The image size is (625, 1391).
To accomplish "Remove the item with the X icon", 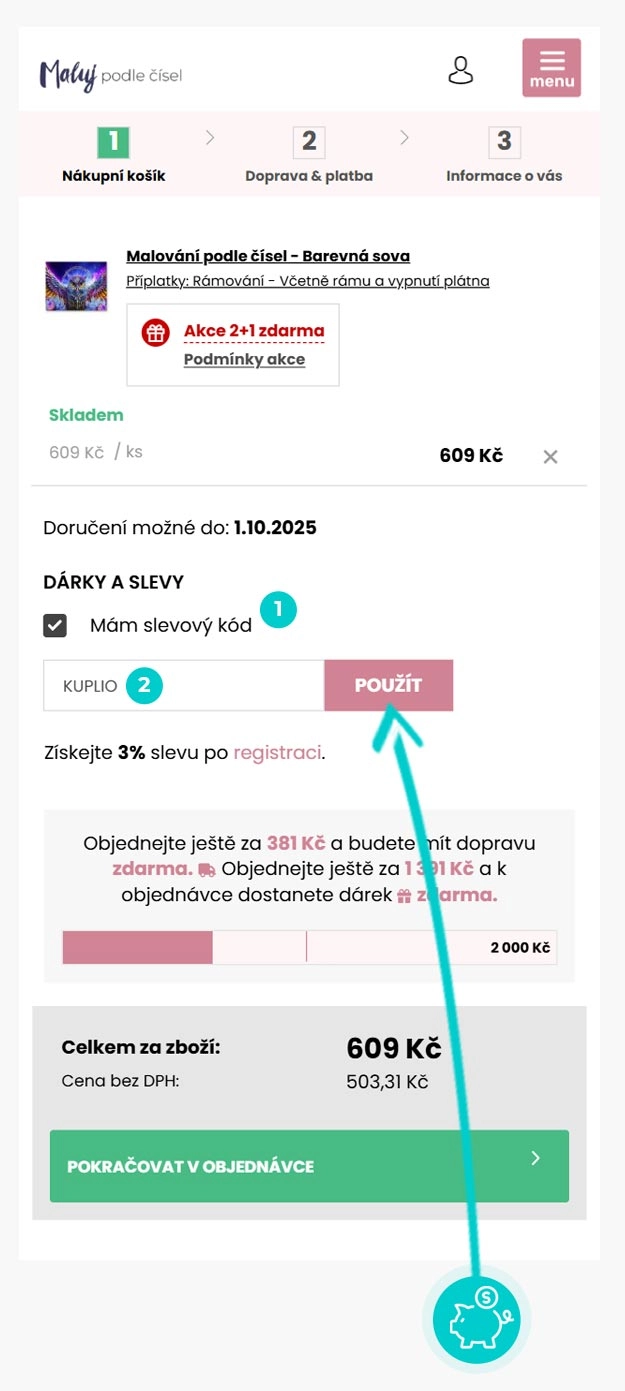I will pos(550,457).
